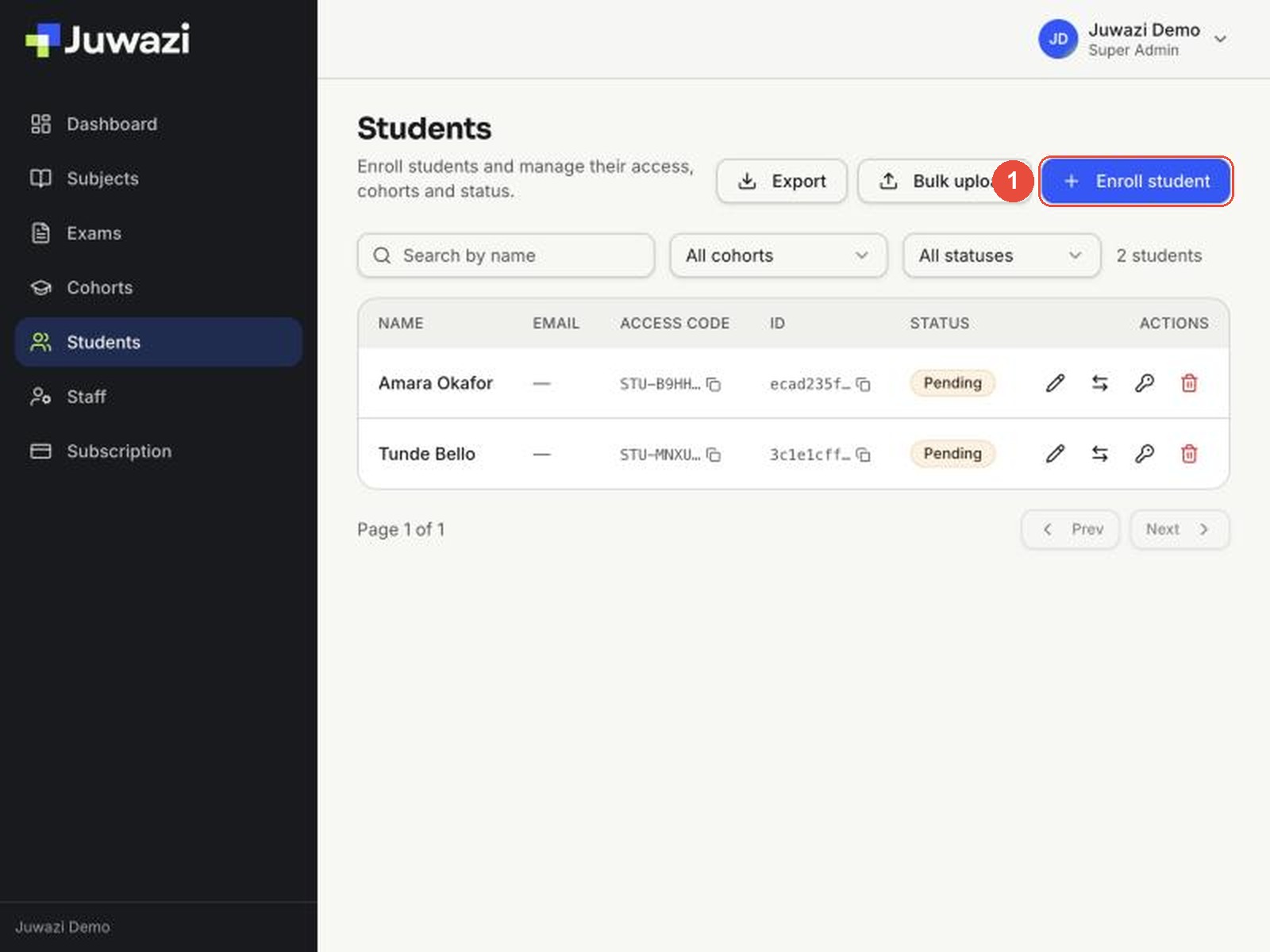Viewport: 1270px width, 952px height.
Task: Expand the All cohorts dropdown
Action: point(778,255)
